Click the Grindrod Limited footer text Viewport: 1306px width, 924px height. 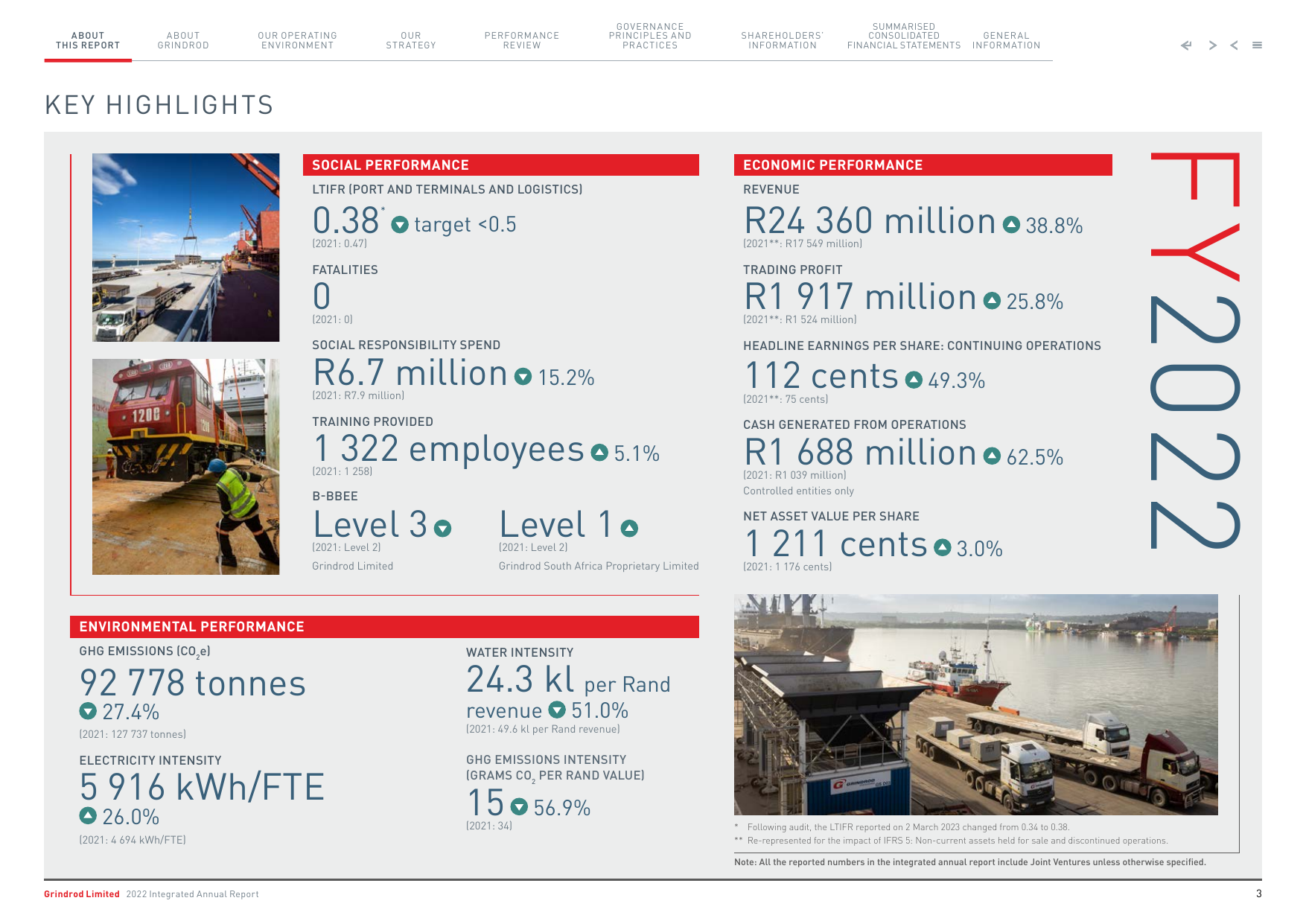pyautogui.click(x=82, y=894)
